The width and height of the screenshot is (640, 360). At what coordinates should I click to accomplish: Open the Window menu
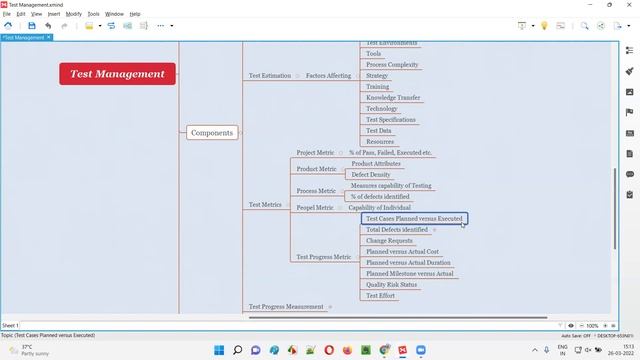[x=114, y=14]
